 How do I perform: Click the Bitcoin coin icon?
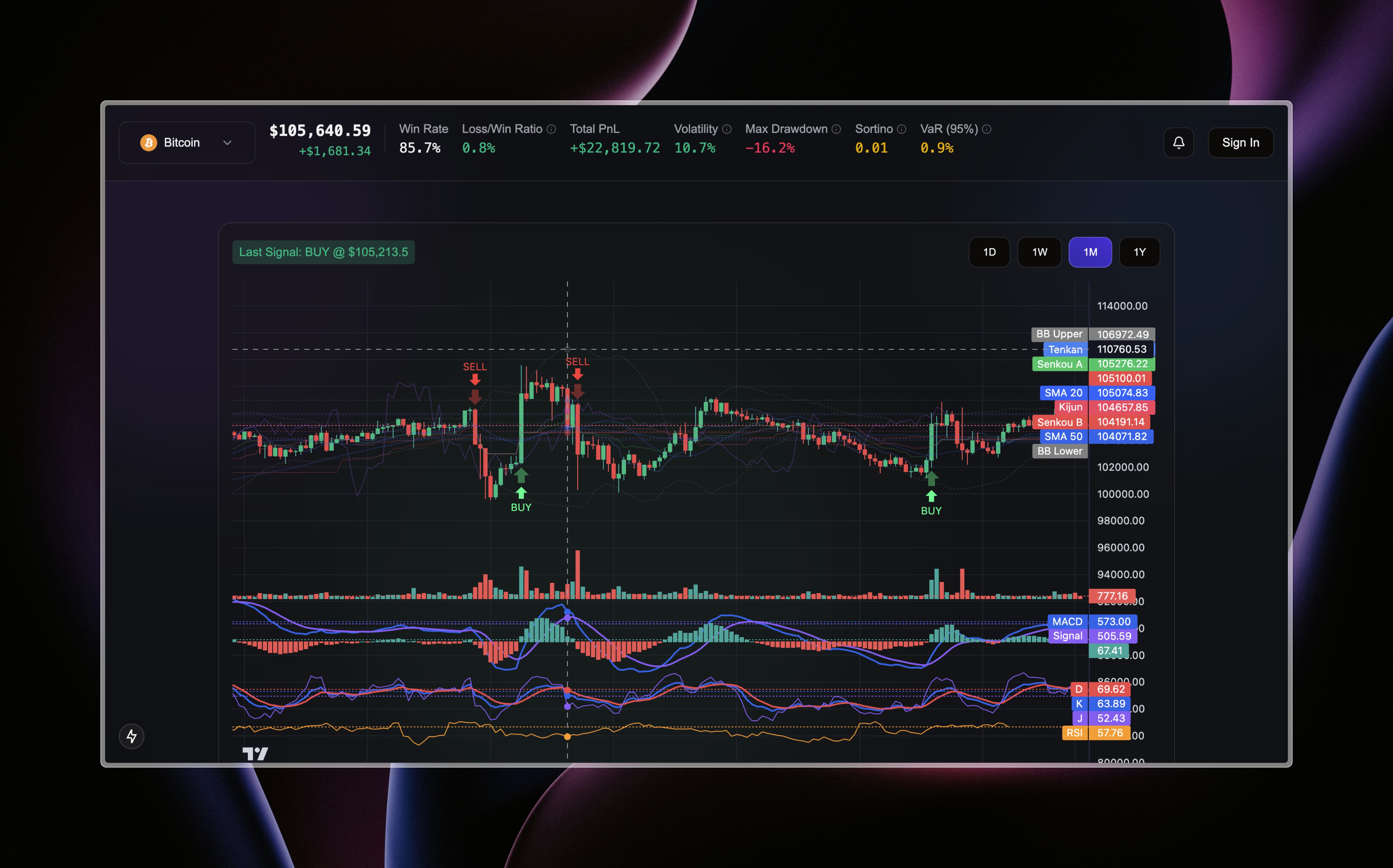(149, 142)
